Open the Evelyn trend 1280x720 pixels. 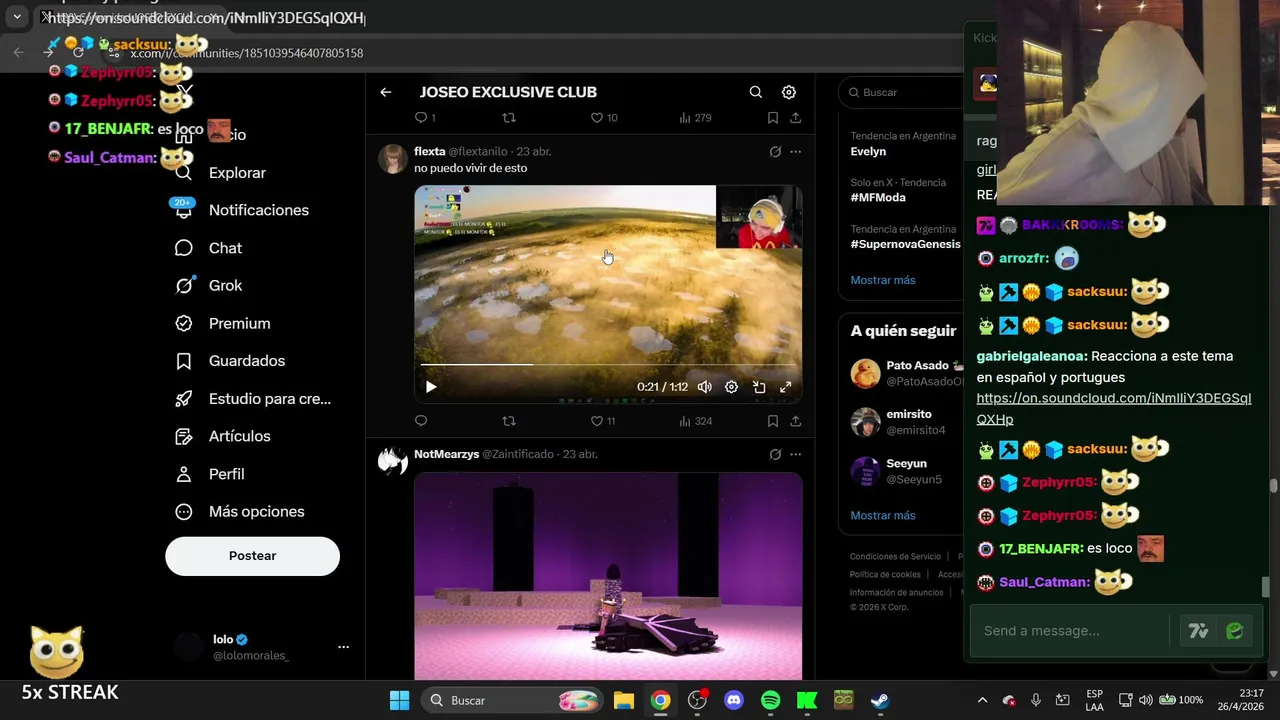coord(868,151)
